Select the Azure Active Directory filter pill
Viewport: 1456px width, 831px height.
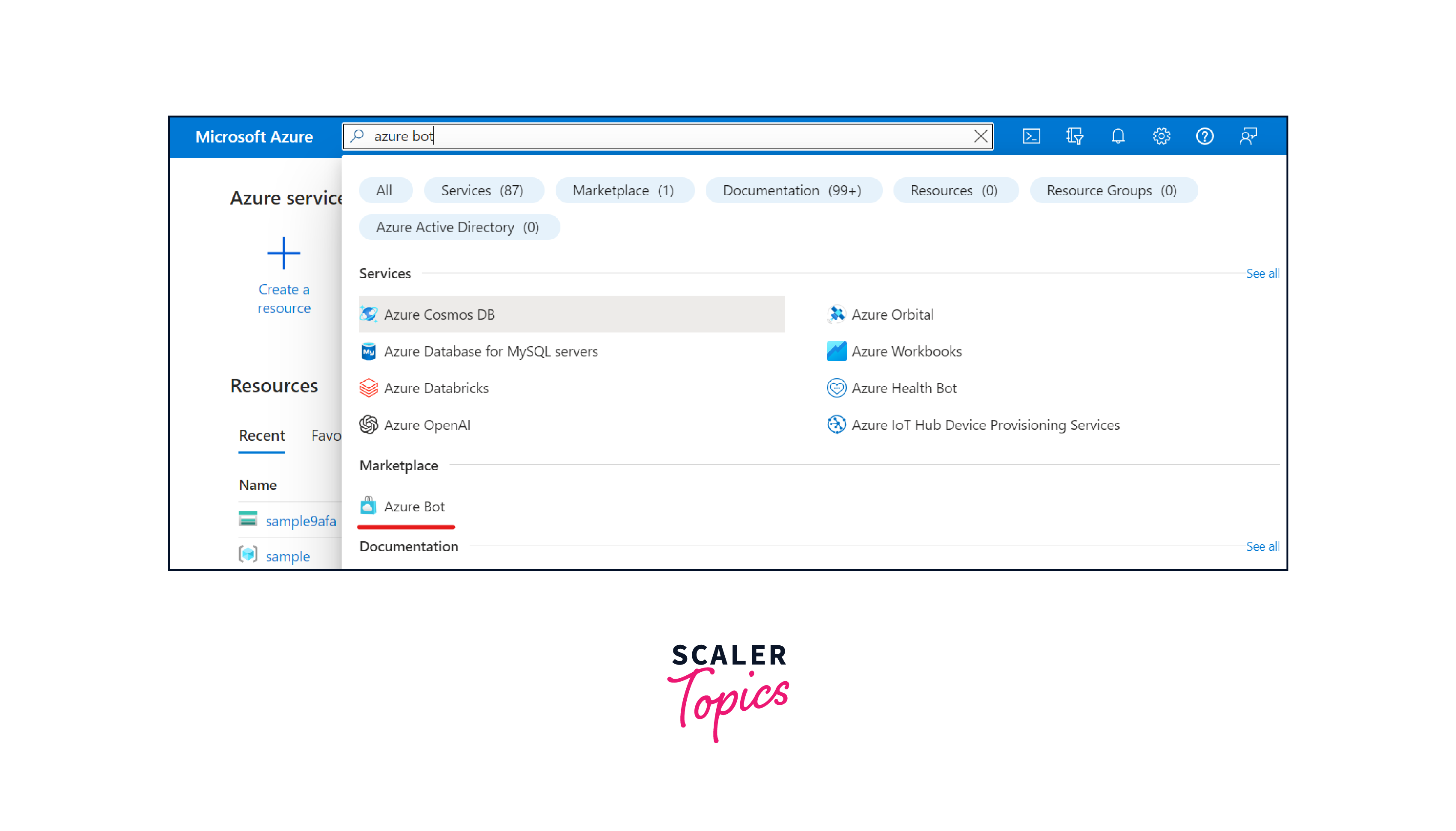tap(457, 227)
